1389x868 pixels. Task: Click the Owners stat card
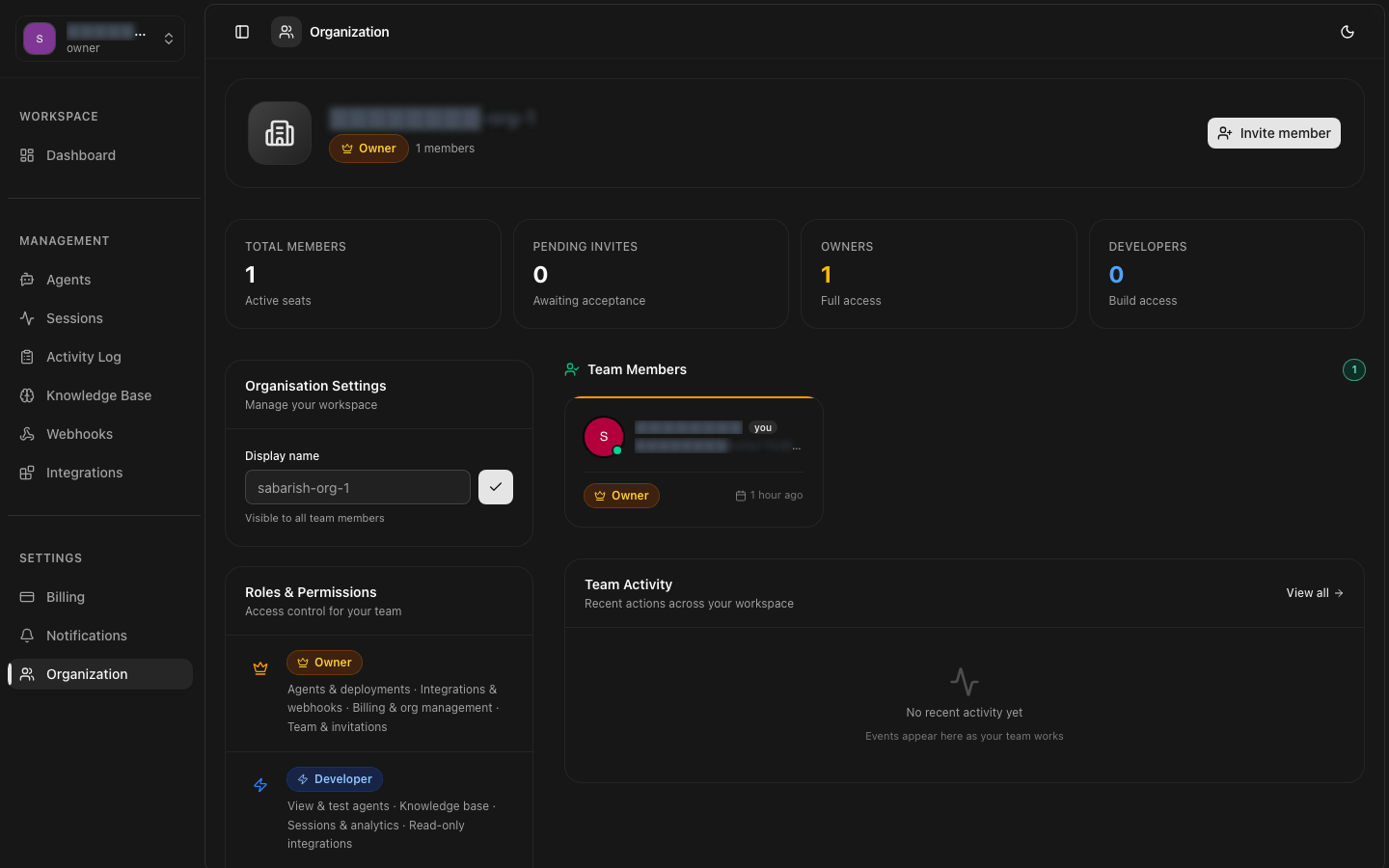tap(939, 274)
